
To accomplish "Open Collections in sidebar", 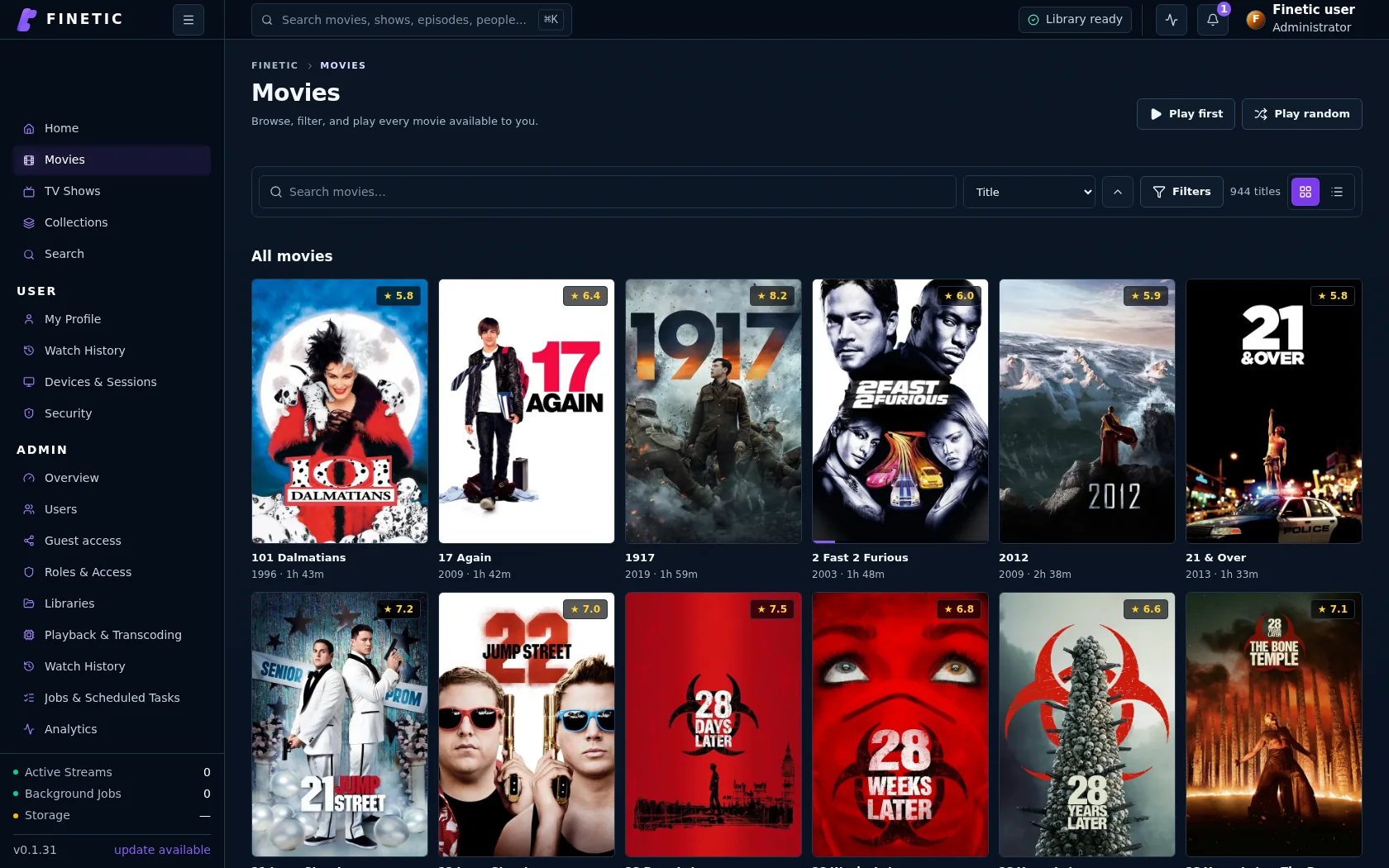I will tap(112, 222).
